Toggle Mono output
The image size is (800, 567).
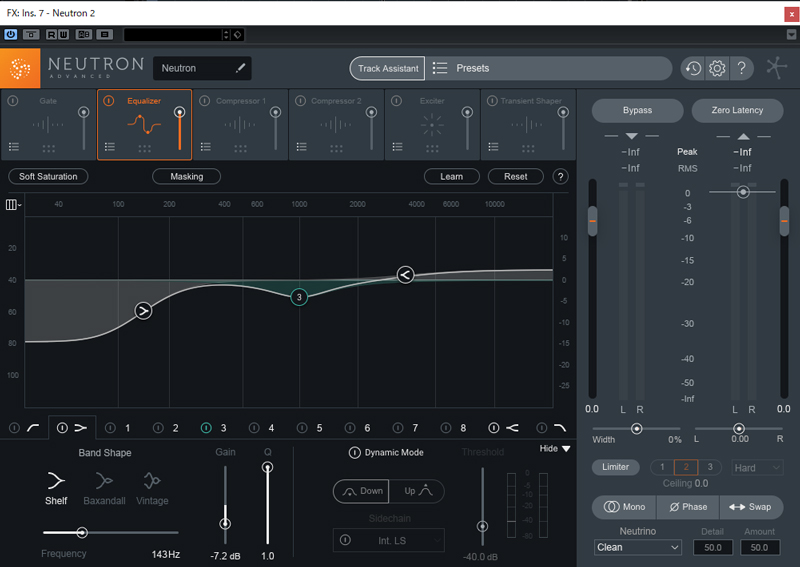(624, 507)
